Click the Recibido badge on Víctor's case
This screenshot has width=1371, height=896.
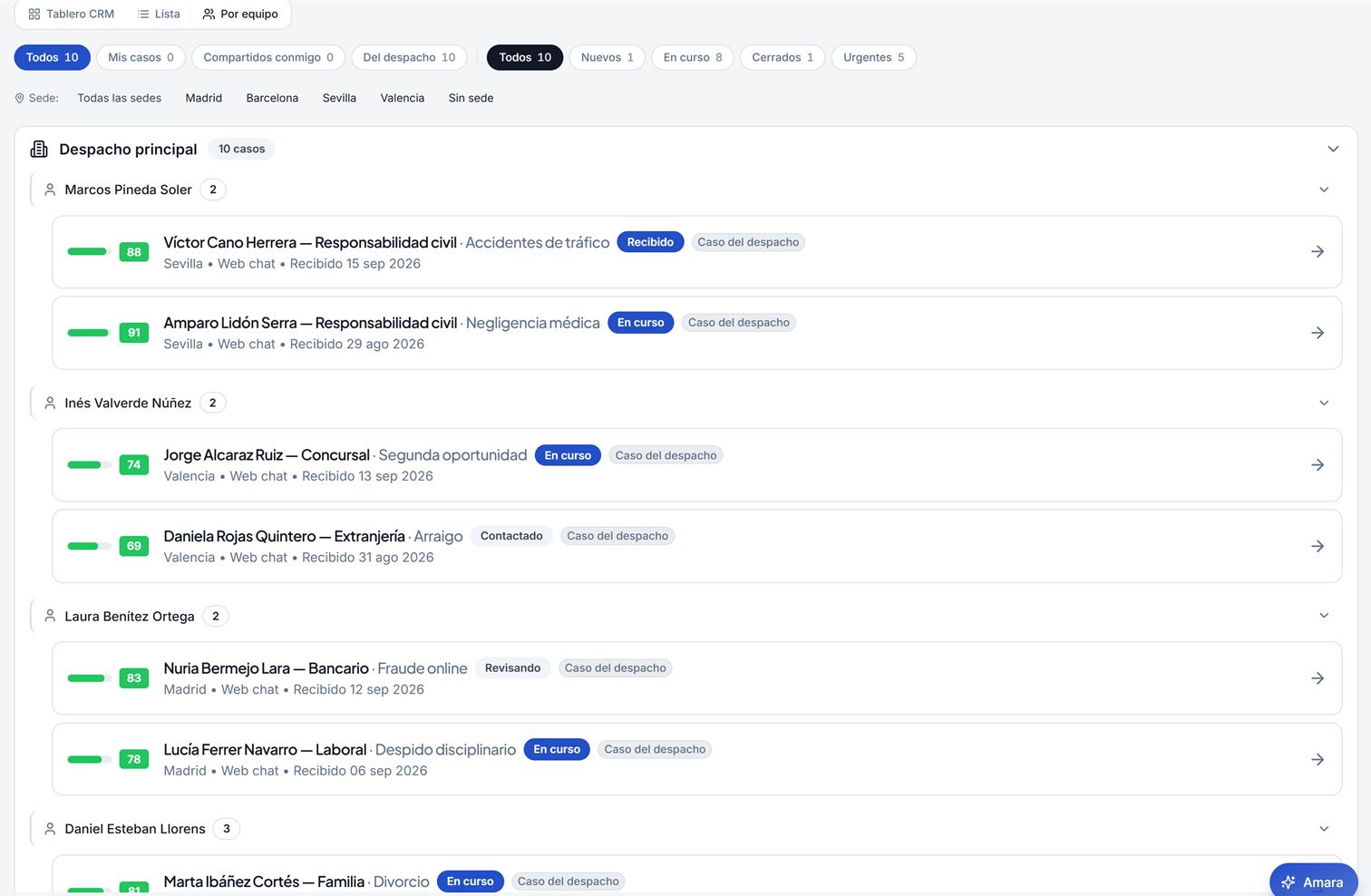[650, 242]
